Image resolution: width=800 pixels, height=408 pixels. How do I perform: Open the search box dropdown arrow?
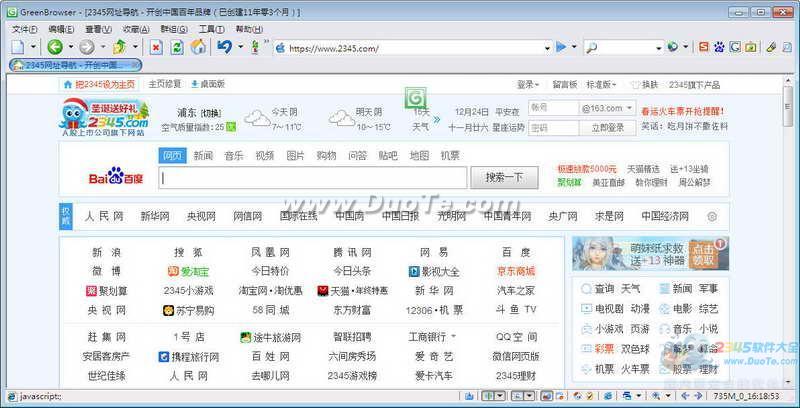(657, 47)
